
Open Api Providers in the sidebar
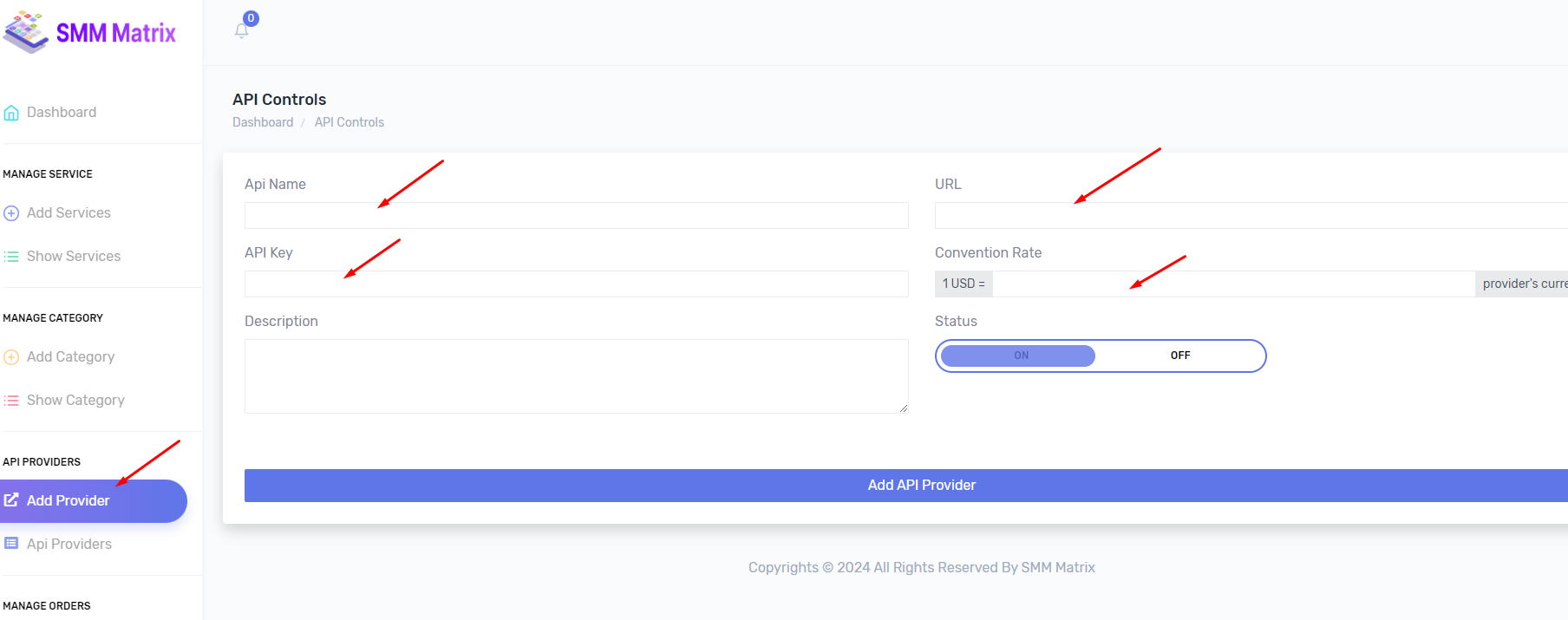tap(69, 545)
